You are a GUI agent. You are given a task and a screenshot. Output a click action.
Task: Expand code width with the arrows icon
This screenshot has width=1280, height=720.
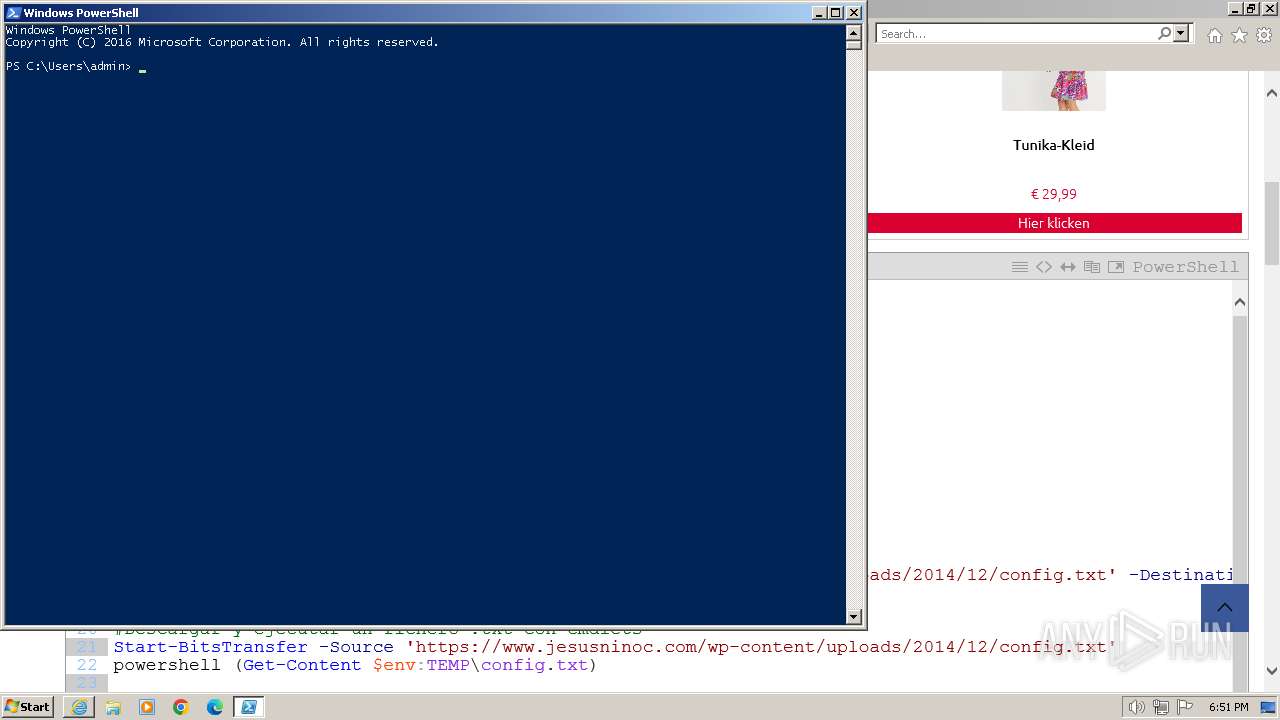click(1068, 267)
